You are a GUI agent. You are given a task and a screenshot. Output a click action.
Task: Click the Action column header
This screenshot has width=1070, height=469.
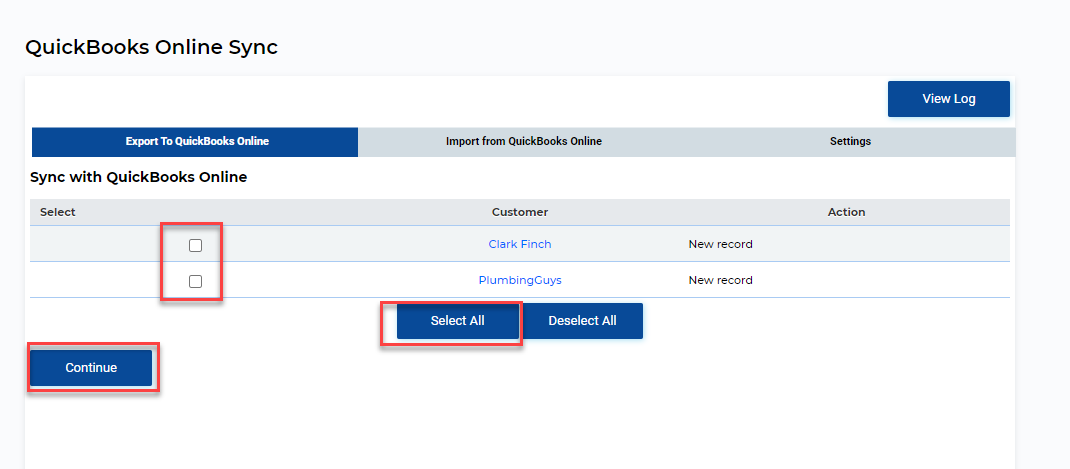point(846,212)
